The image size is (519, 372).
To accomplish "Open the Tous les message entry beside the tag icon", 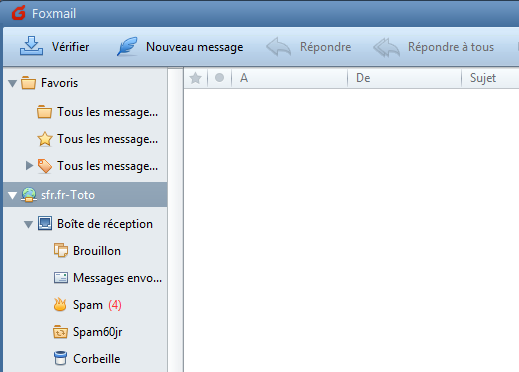I will 107,166.
